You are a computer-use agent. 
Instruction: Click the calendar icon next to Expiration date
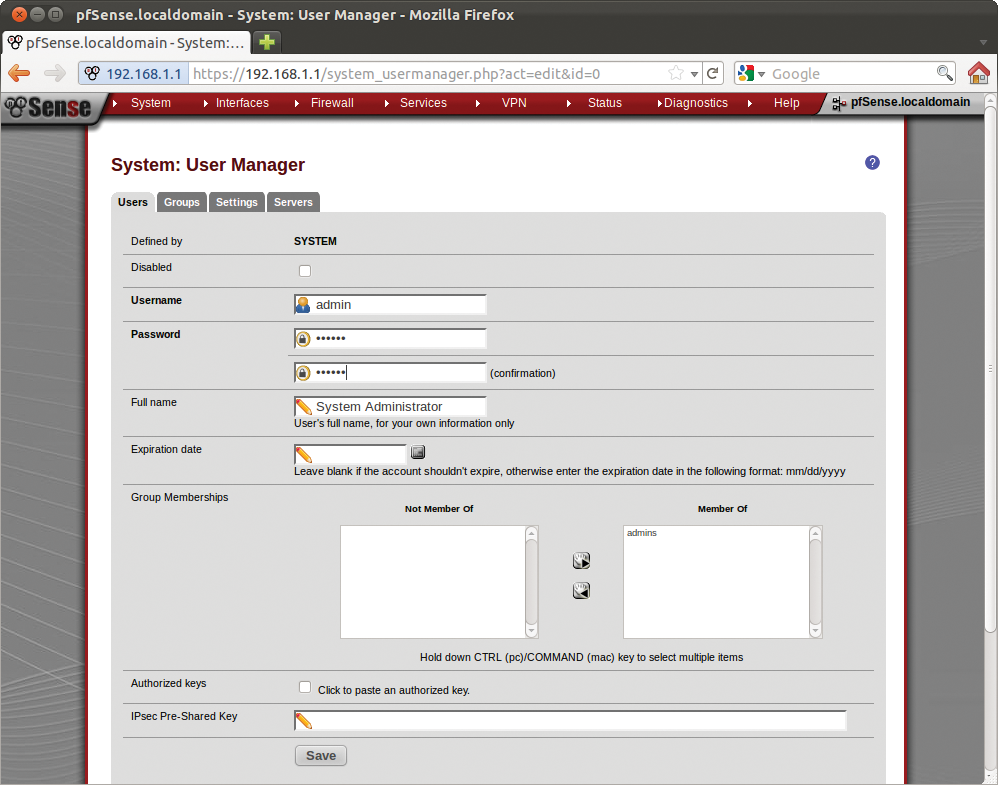(417, 452)
